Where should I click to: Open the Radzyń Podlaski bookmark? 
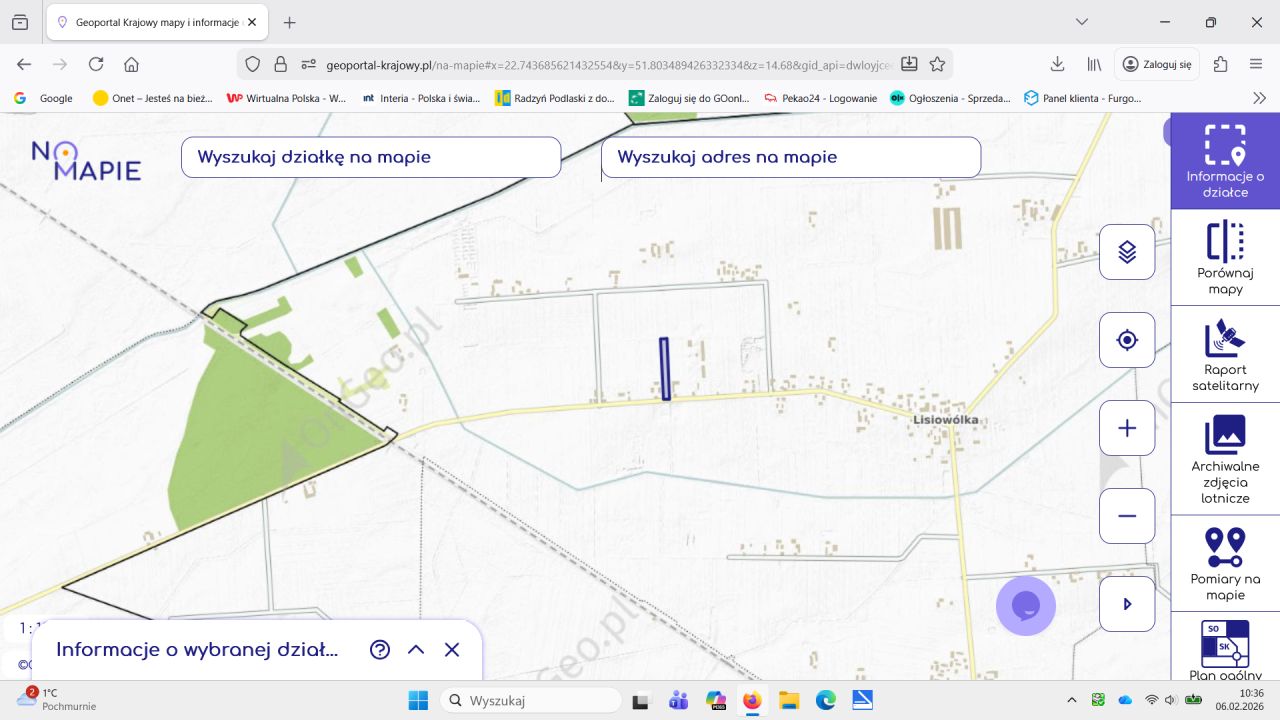pos(555,98)
